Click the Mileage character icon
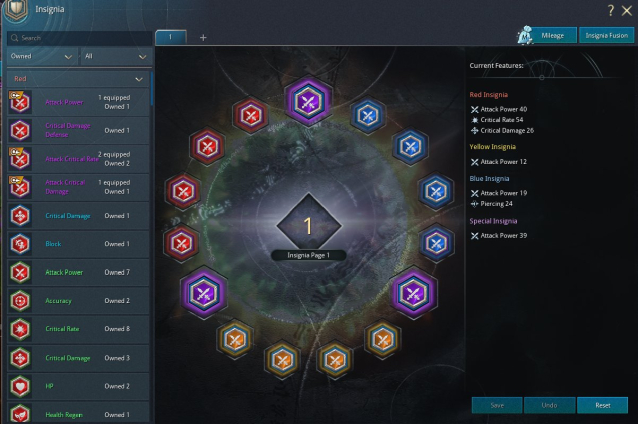Viewport: 638px width, 424px height. coord(525,35)
